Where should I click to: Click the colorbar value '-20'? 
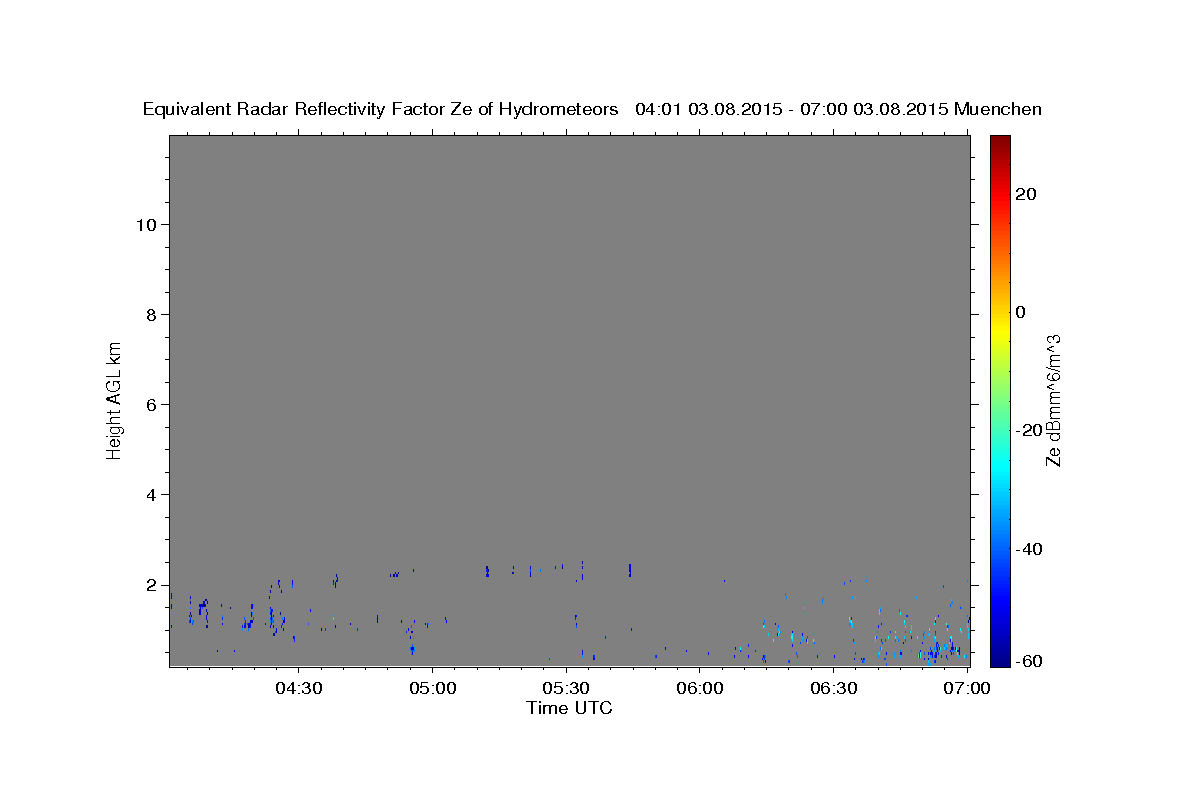(x=1028, y=430)
